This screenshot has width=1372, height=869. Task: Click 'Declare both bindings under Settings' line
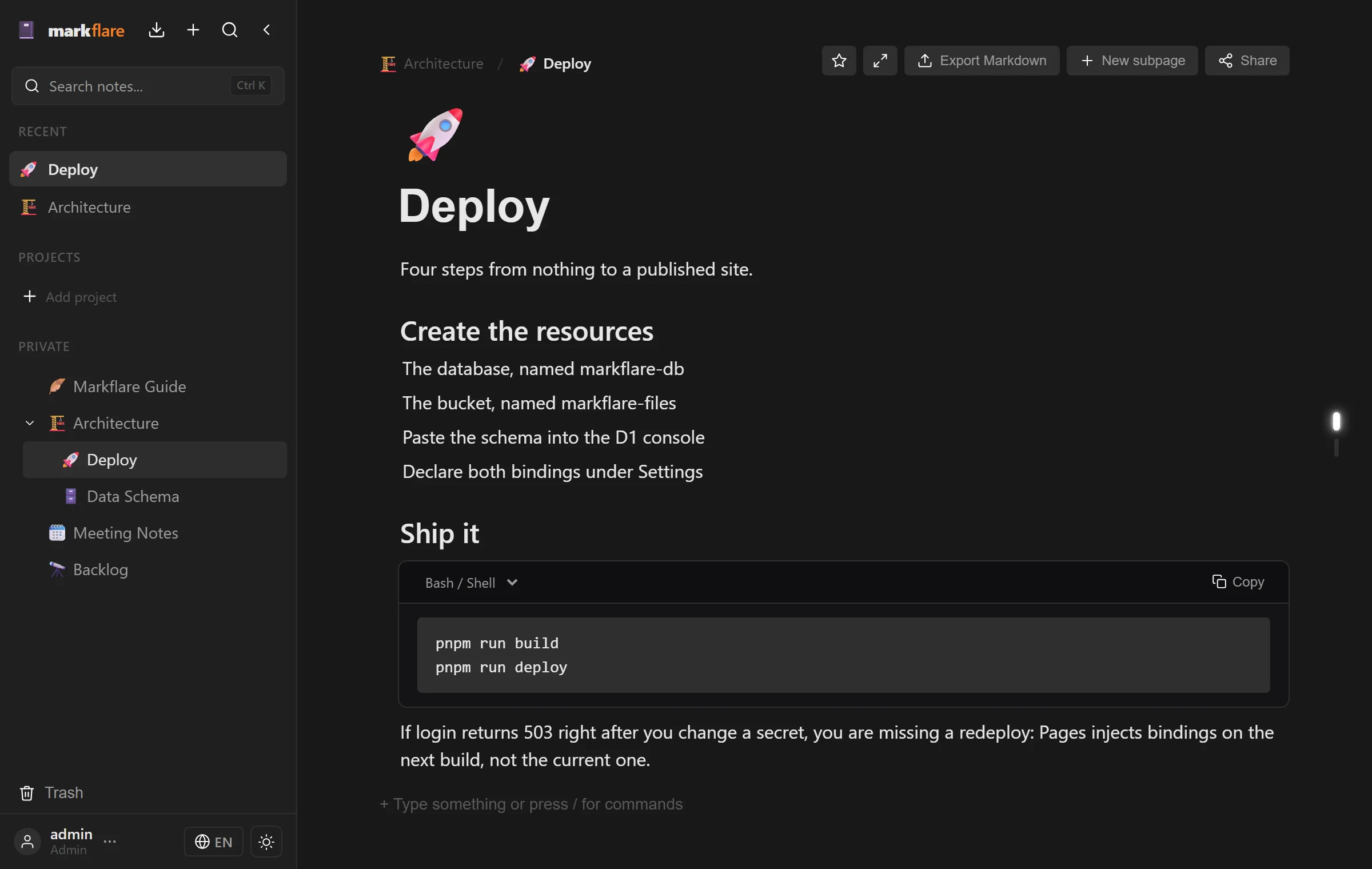pyautogui.click(x=552, y=472)
